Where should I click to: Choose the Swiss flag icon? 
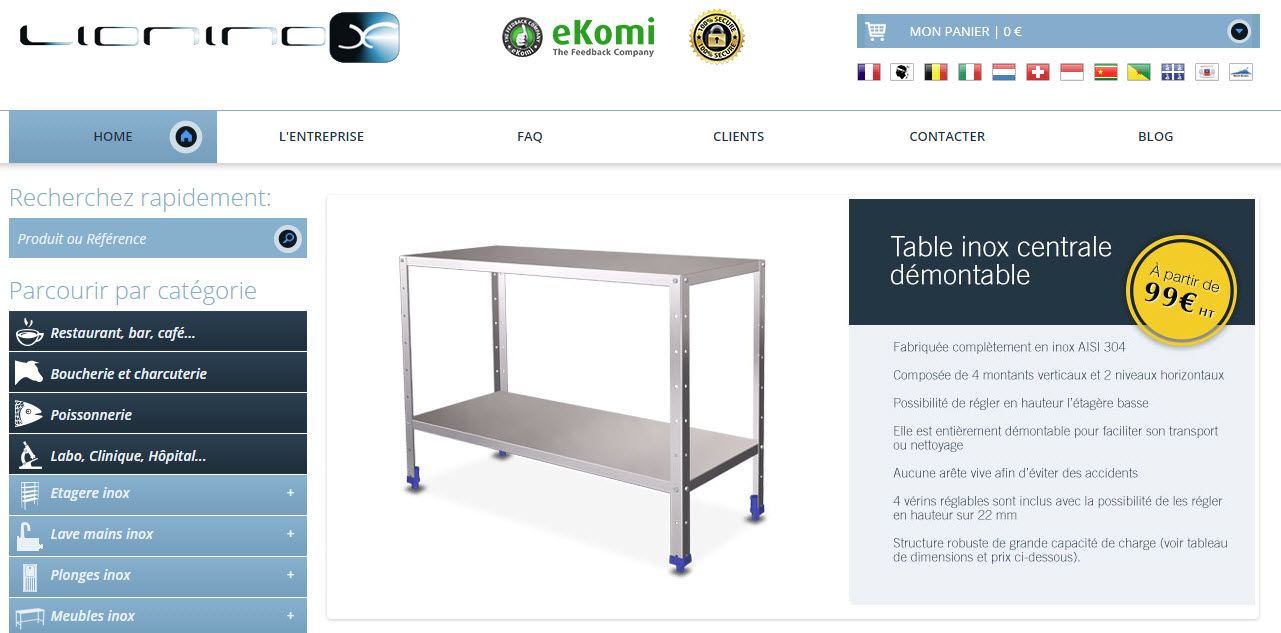coord(1038,72)
